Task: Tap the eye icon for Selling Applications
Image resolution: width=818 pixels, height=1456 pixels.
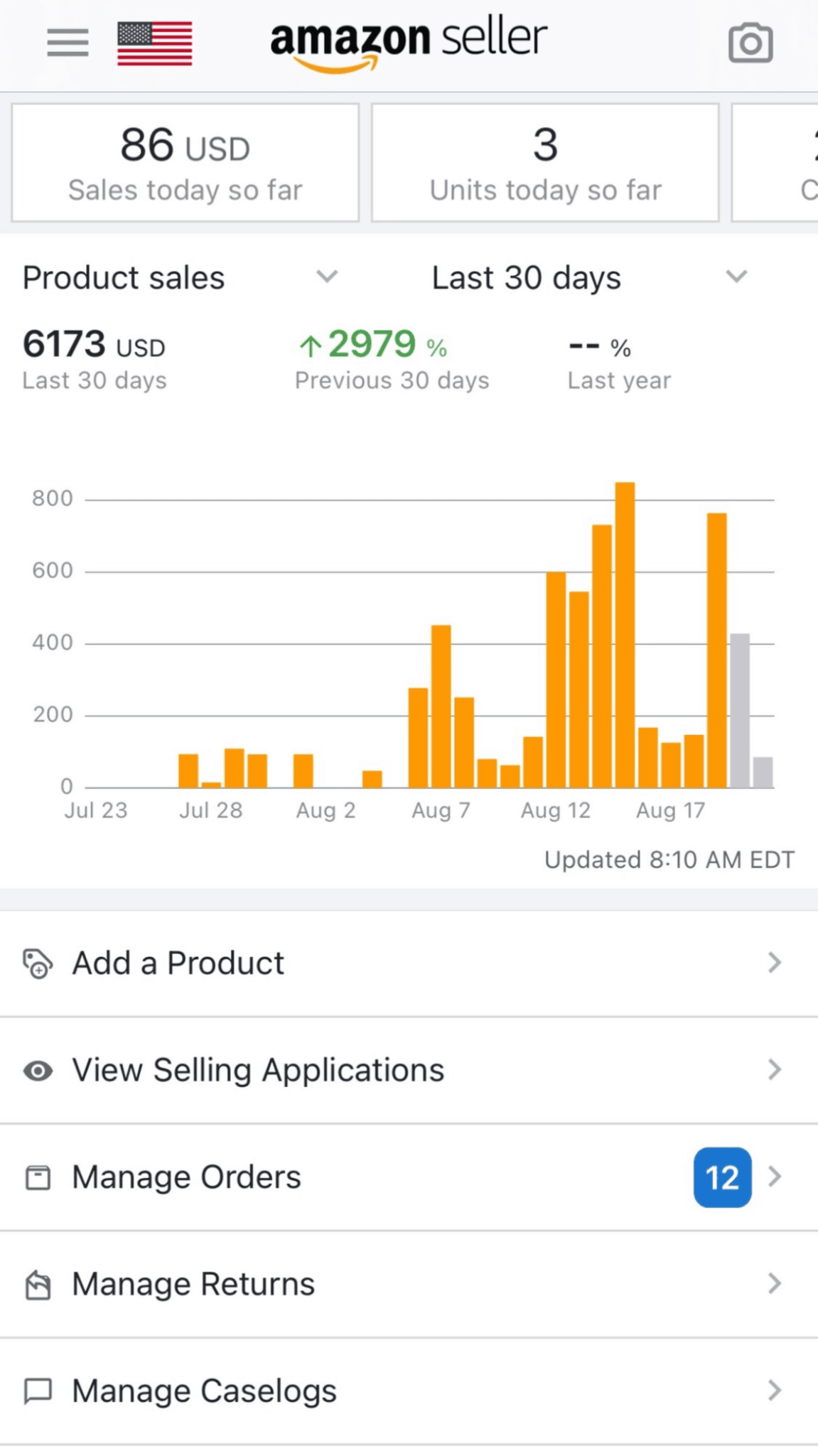Action: 38,1071
